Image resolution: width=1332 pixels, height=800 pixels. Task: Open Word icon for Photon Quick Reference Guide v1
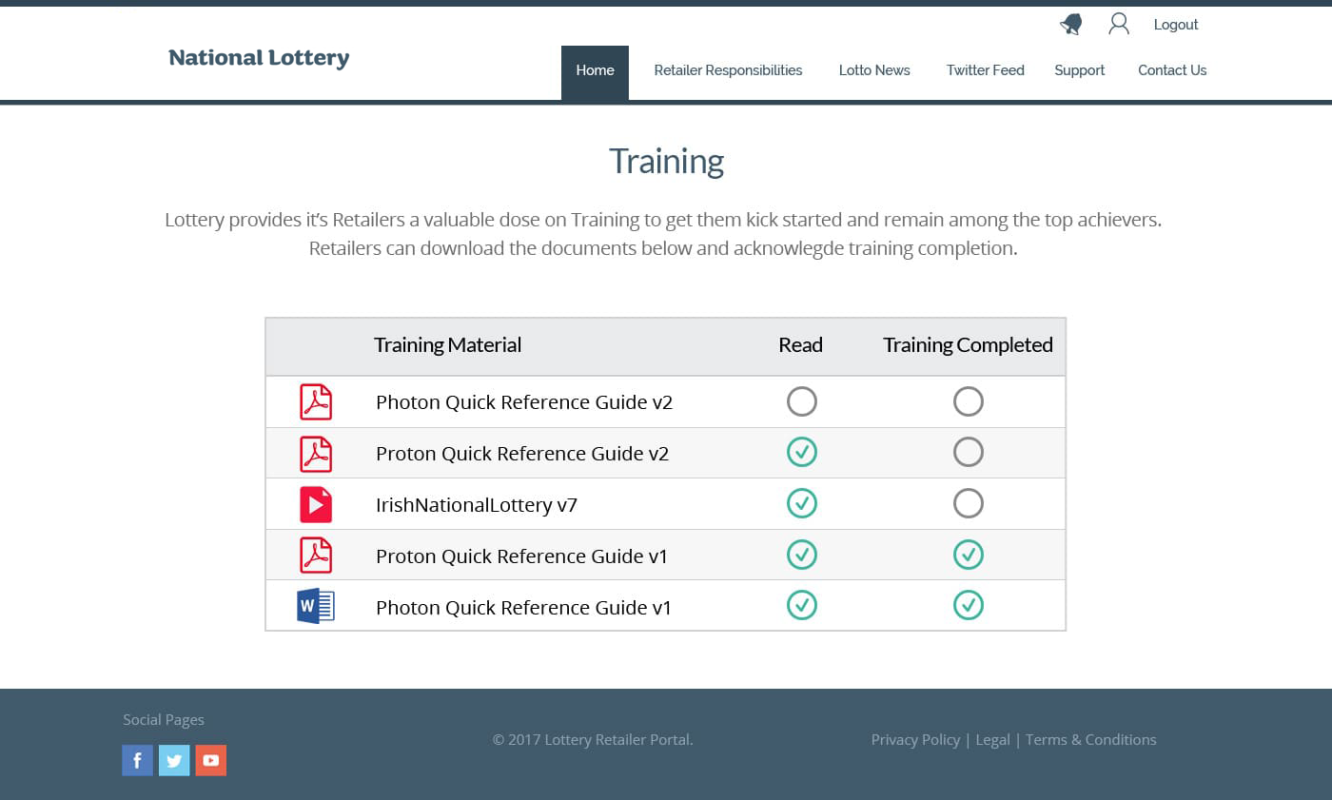[316, 607]
